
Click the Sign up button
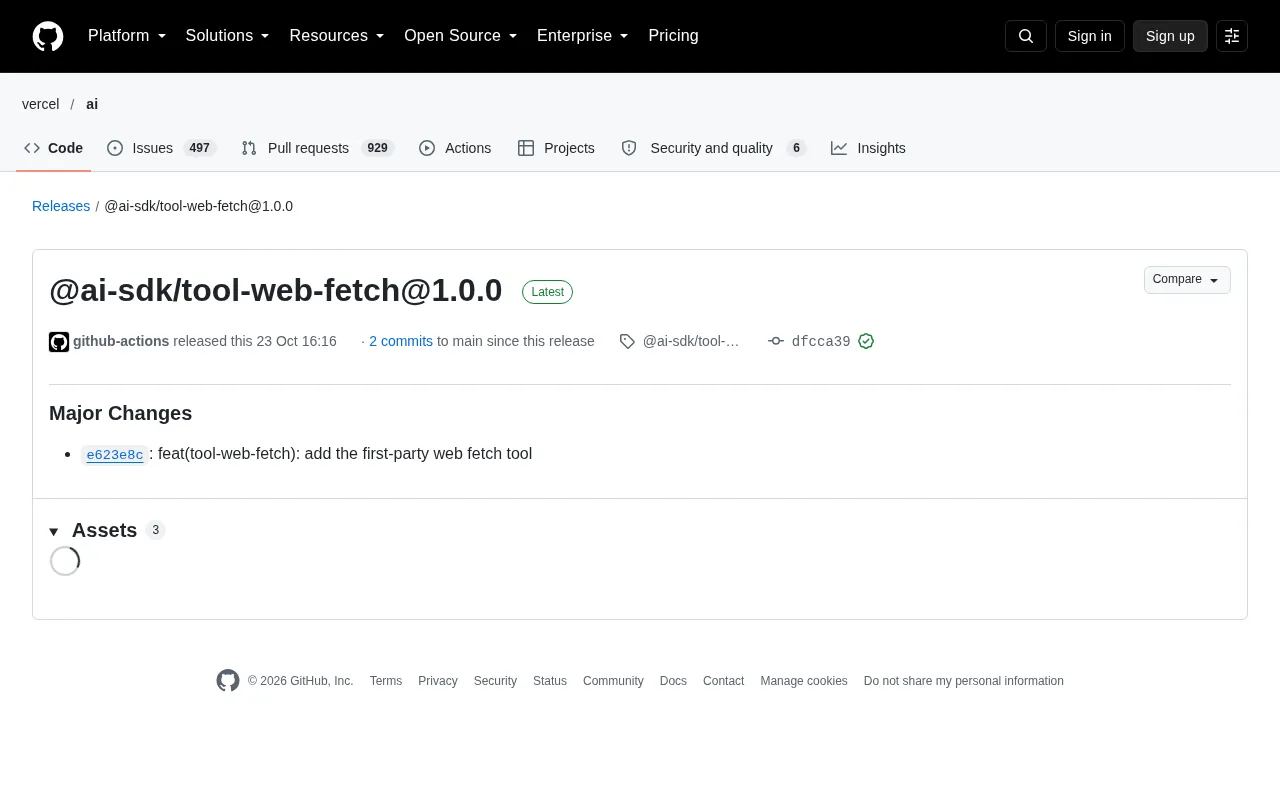coord(1170,36)
